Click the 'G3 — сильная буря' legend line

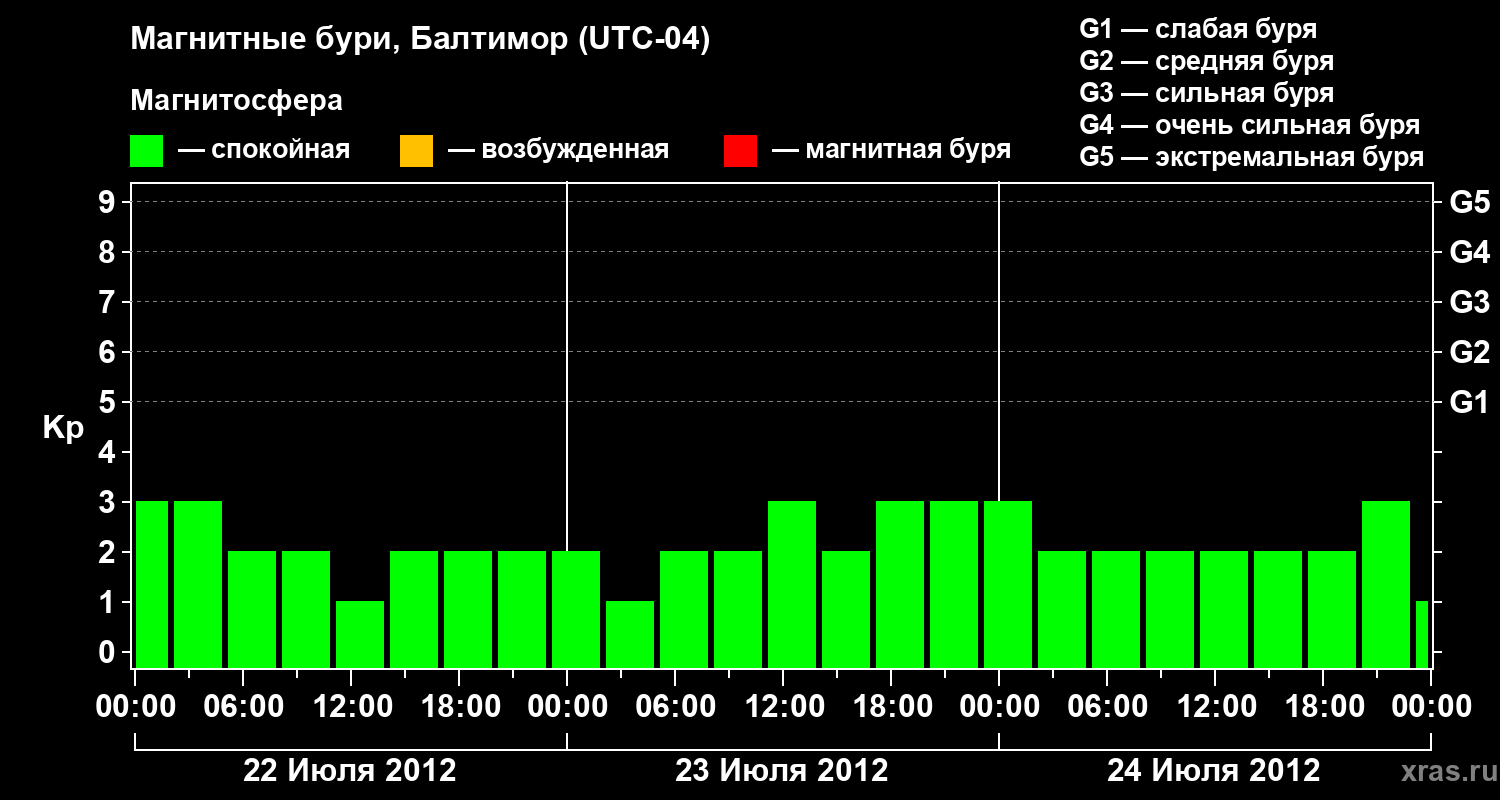pyautogui.click(x=1207, y=93)
